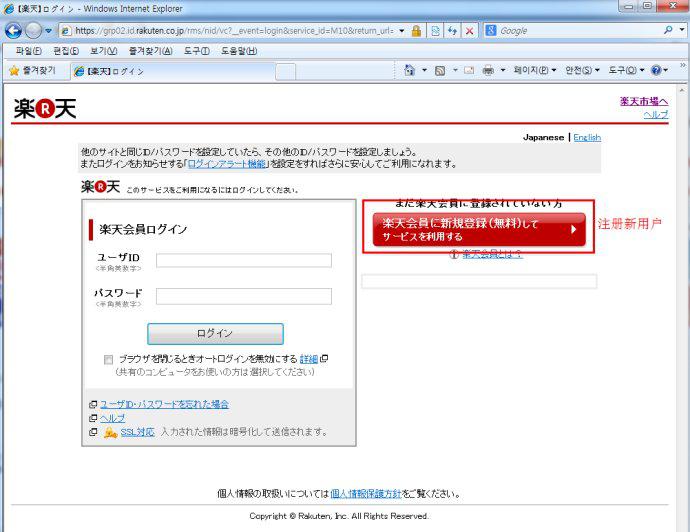690x532 pixels.
Task: Open the ヘルプ link at top right
Action: [656, 114]
